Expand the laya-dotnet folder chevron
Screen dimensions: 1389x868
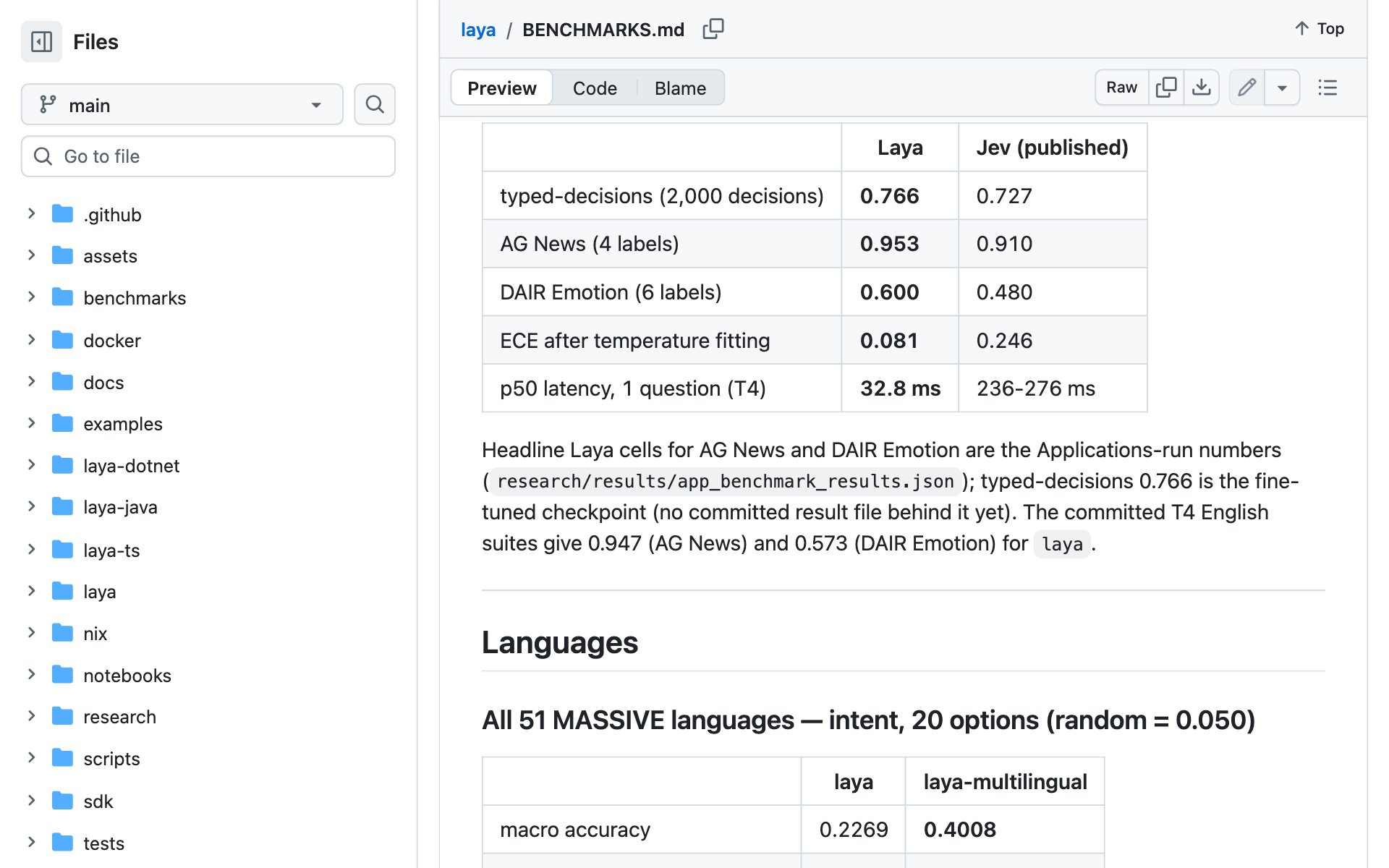(x=31, y=465)
